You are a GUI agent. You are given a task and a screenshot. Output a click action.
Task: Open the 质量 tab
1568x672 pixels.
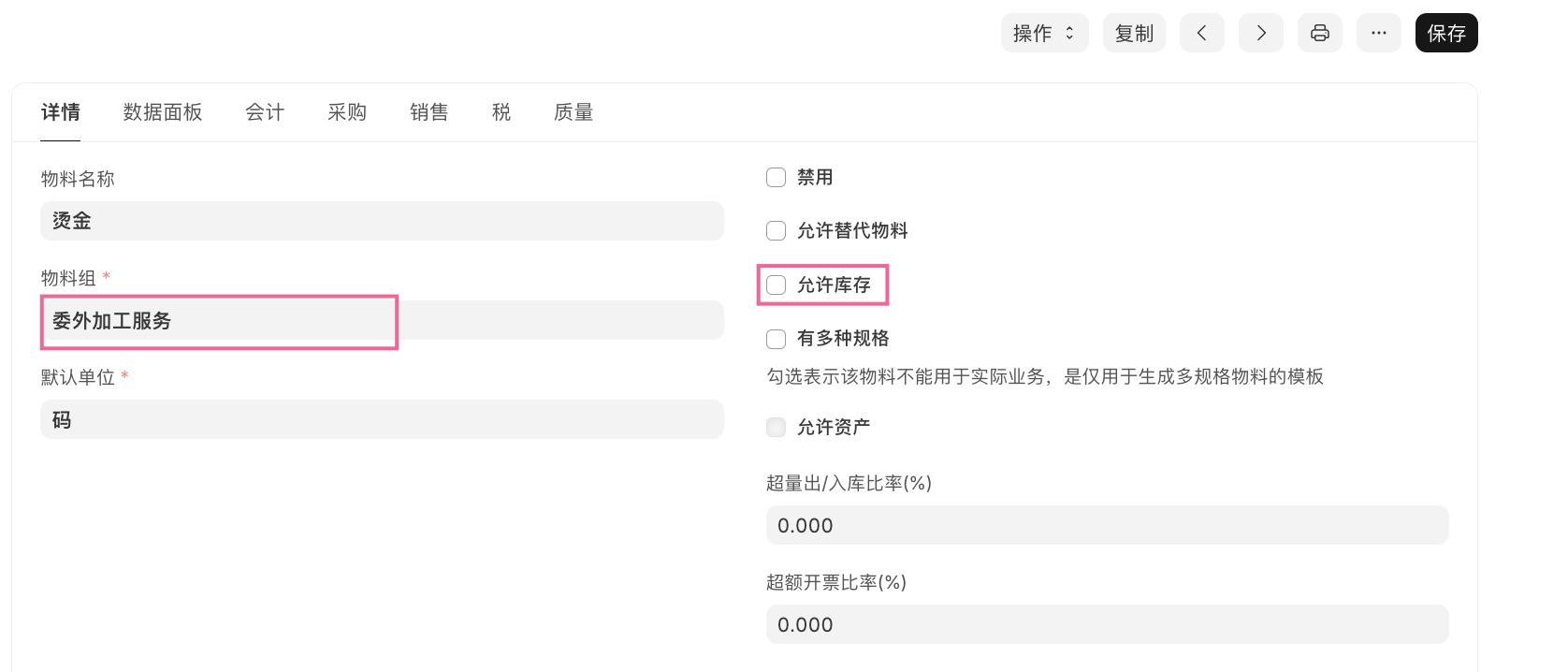[573, 112]
